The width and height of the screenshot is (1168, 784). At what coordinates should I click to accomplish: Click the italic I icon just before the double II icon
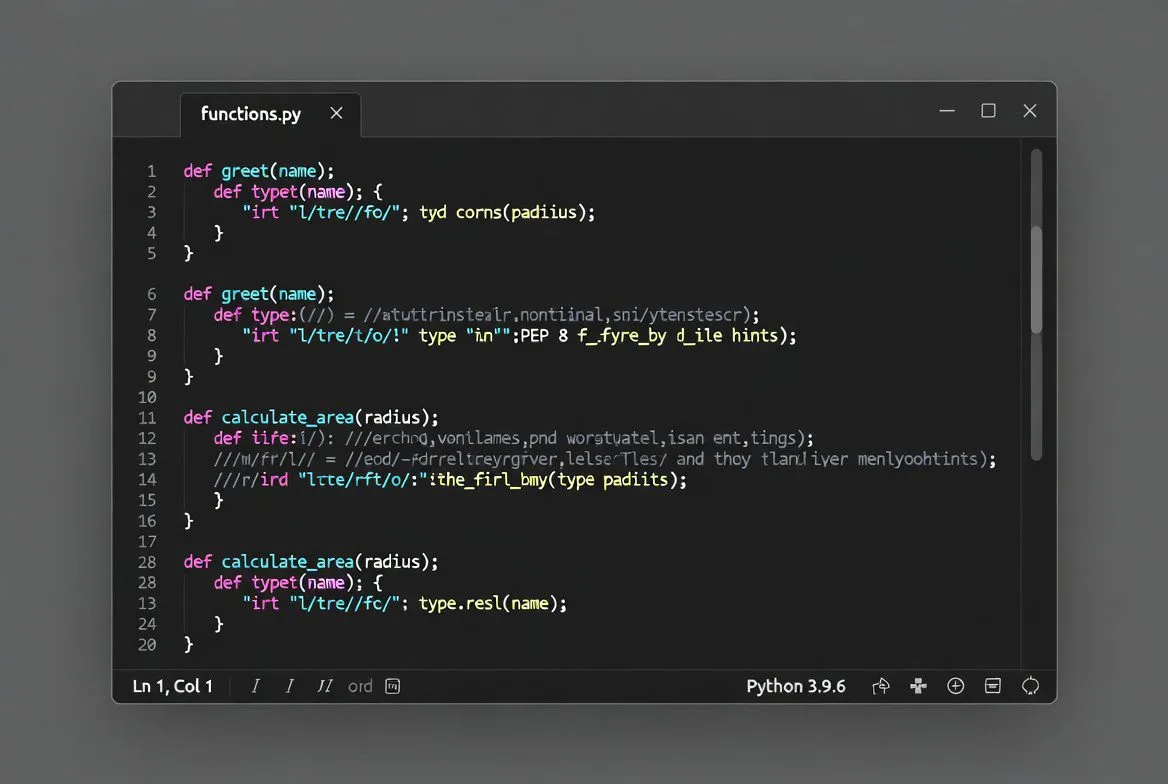[290, 686]
